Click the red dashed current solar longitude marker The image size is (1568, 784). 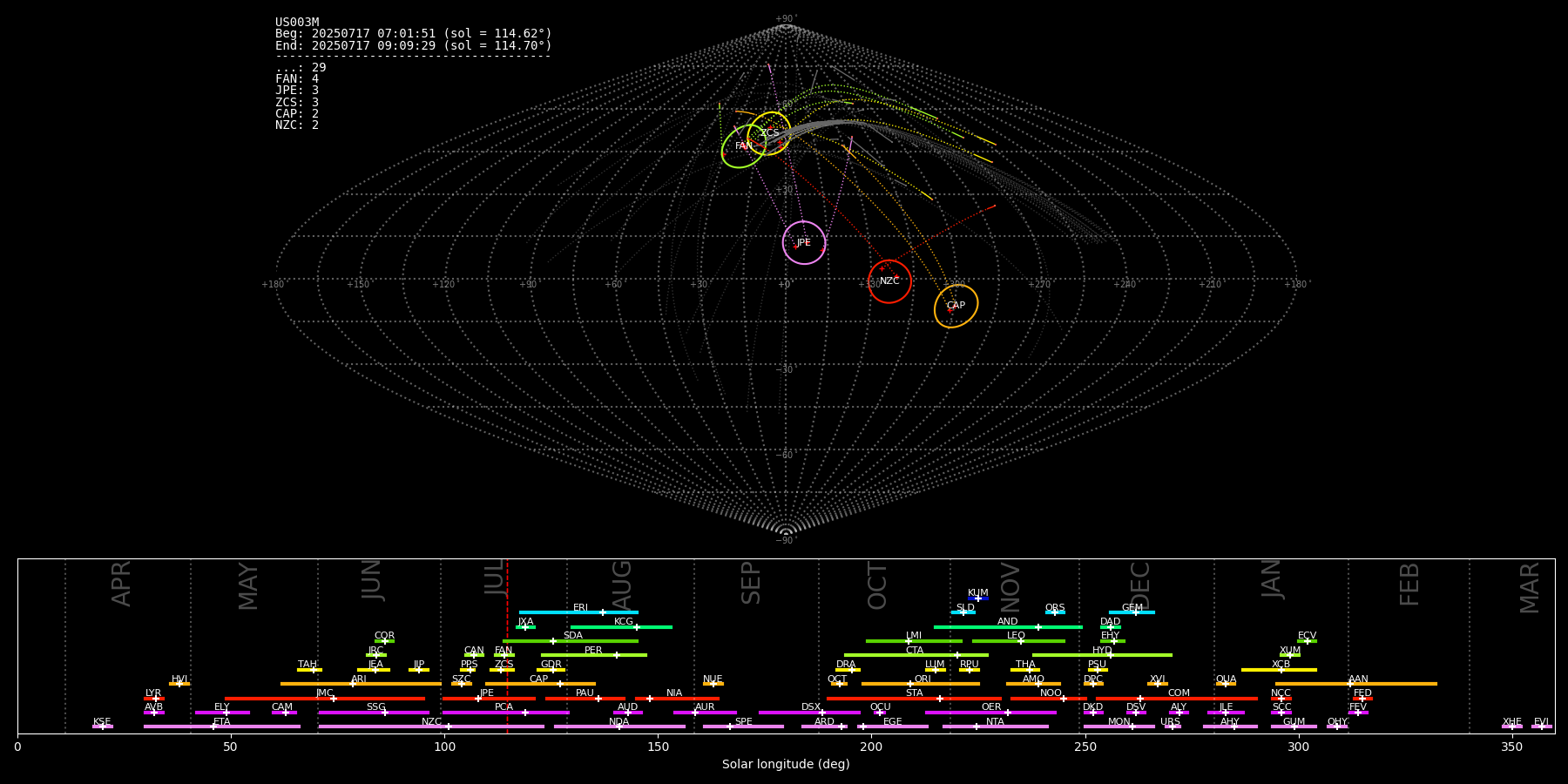[507, 645]
